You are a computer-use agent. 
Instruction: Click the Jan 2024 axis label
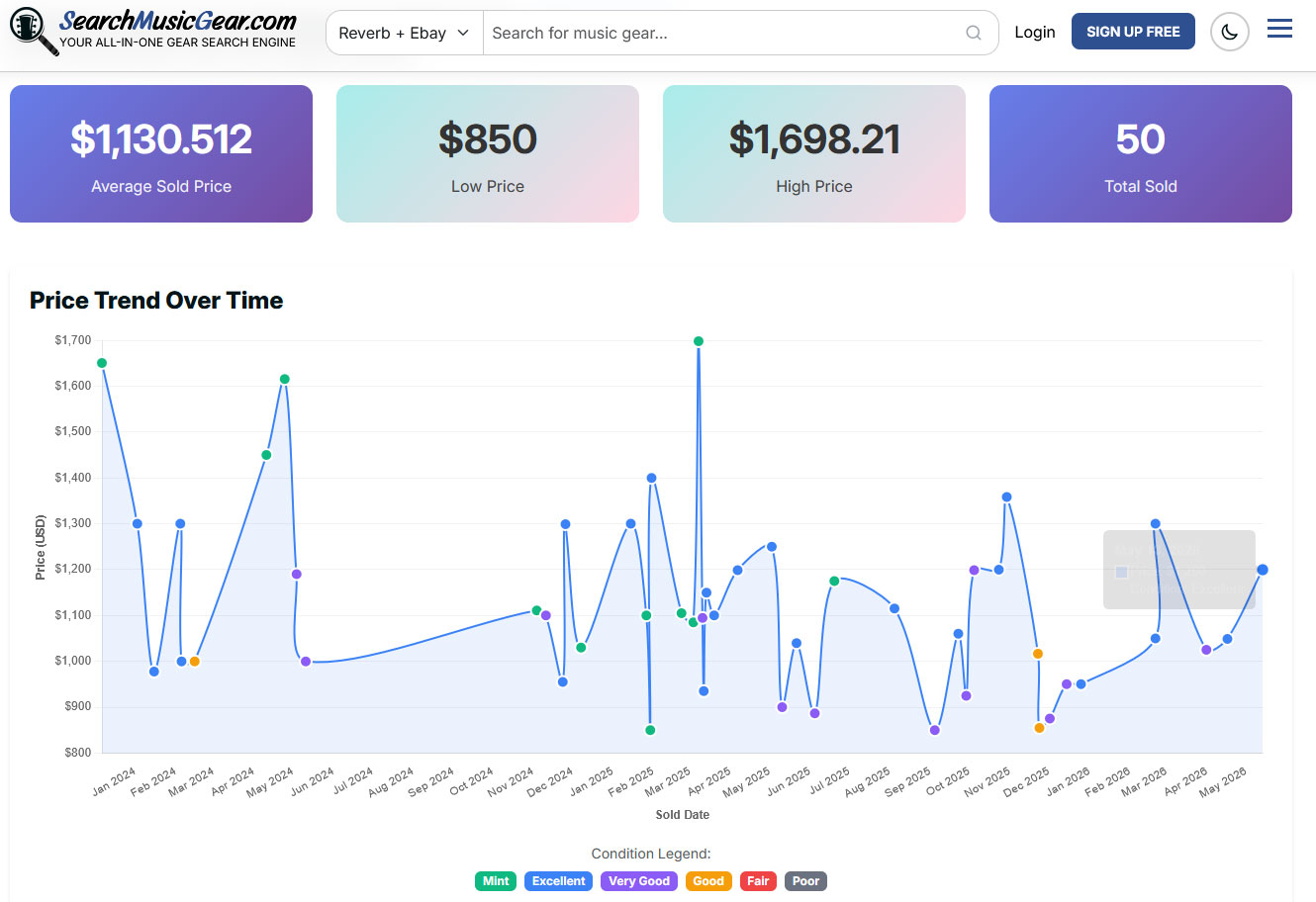[115, 780]
